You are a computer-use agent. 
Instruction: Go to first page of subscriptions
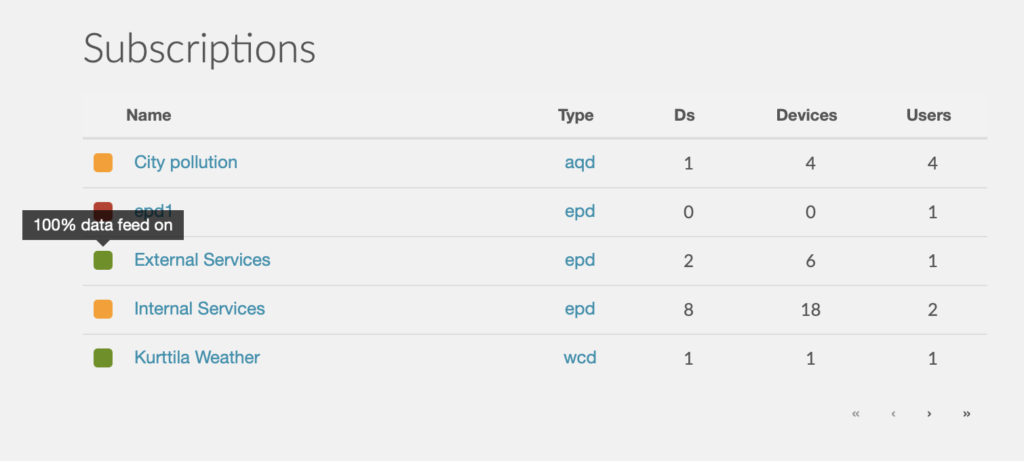pyautogui.click(x=856, y=413)
